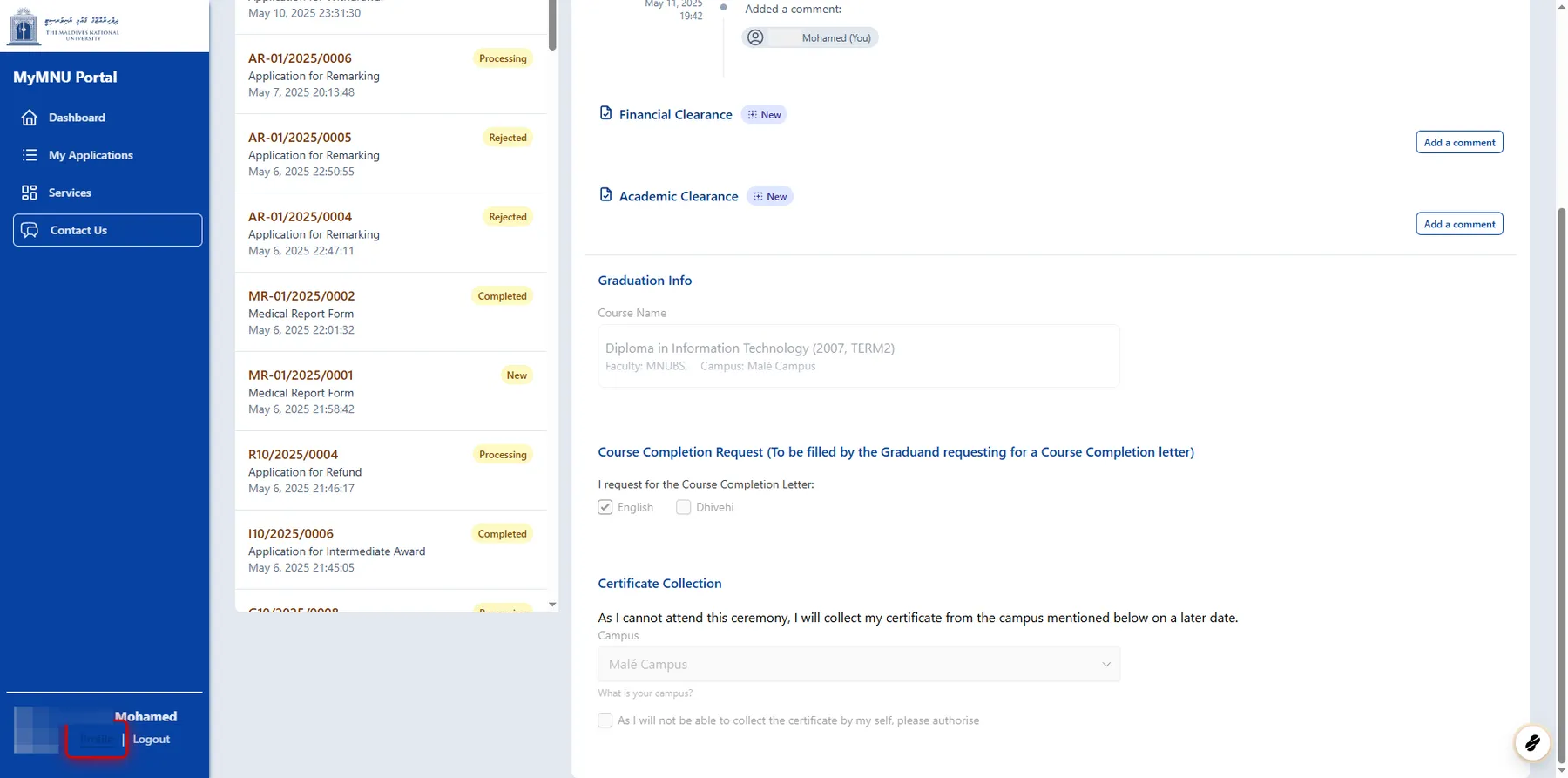Open Dashboard home icon in sidebar

coord(30,118)
